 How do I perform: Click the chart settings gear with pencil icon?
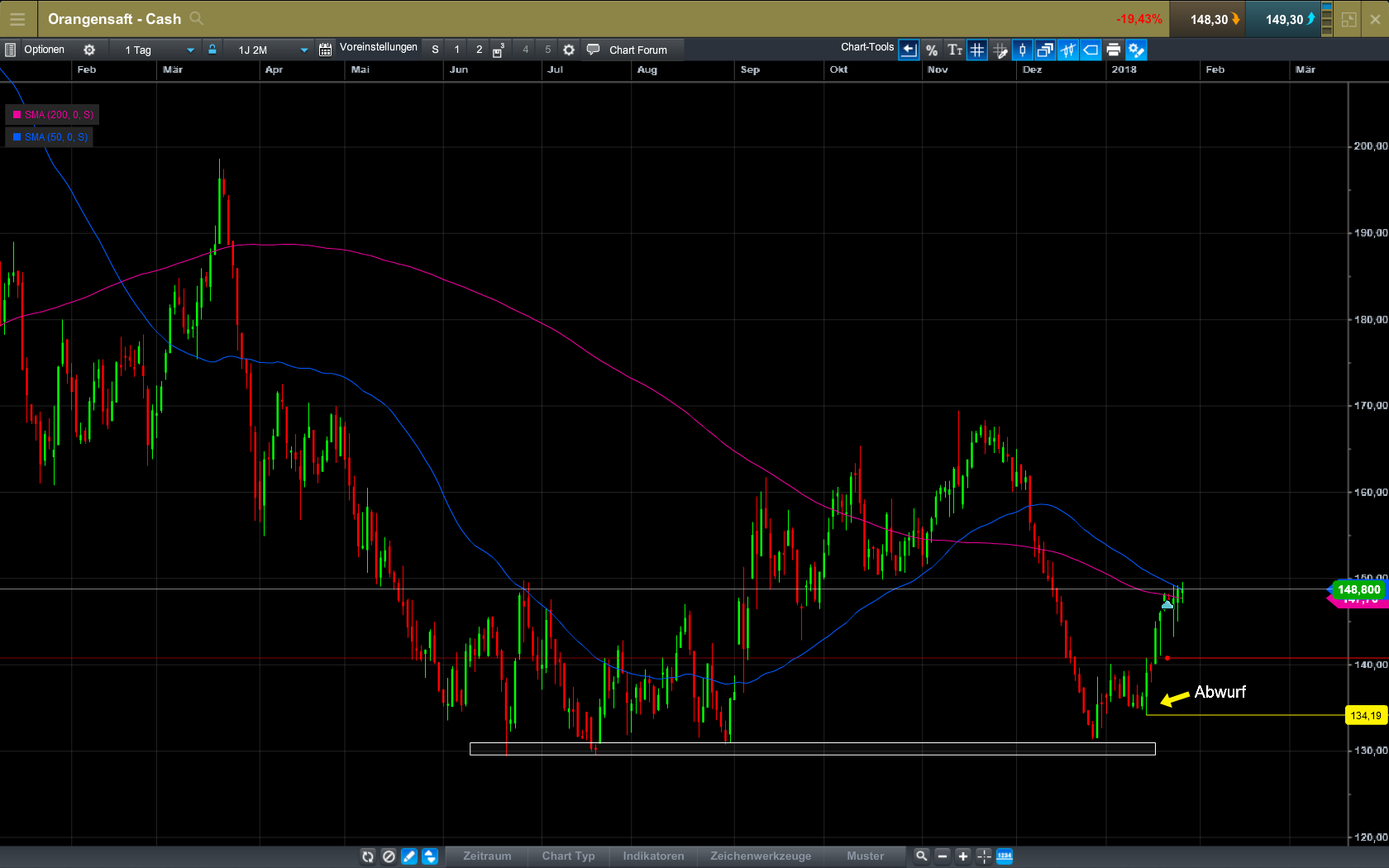(x=1137, y=50)
